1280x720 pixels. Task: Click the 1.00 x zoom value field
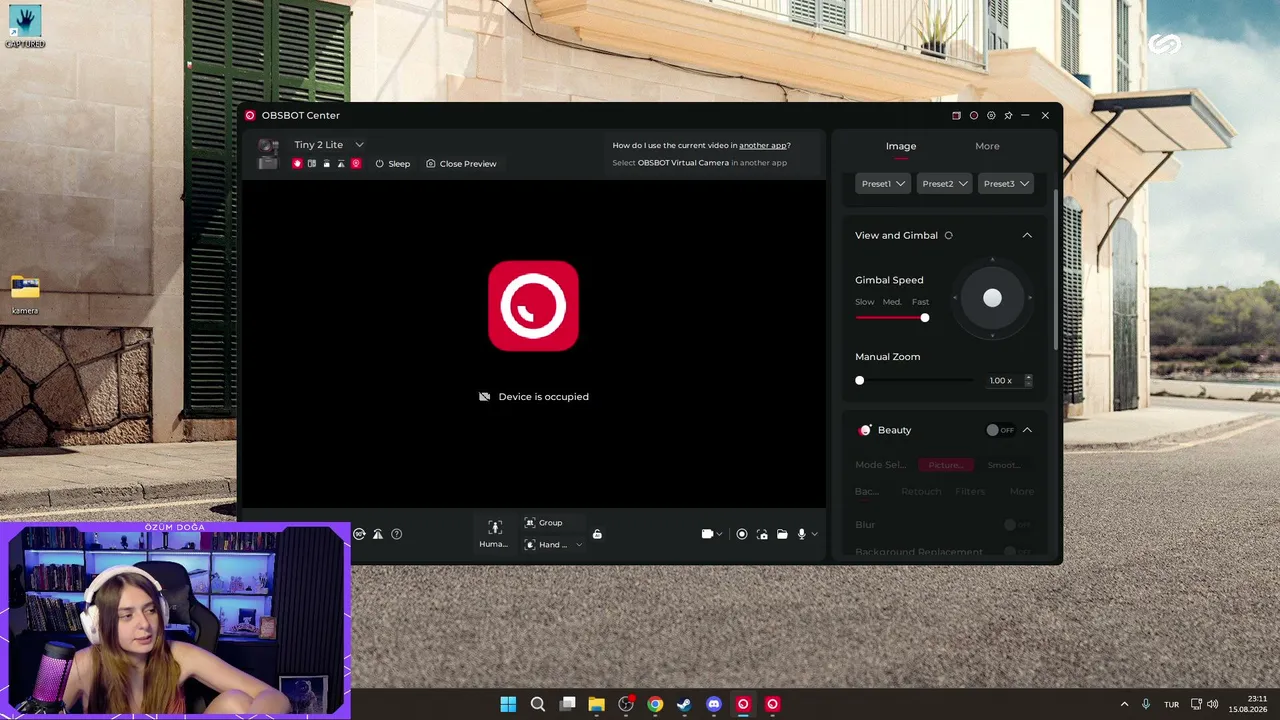1001,381
